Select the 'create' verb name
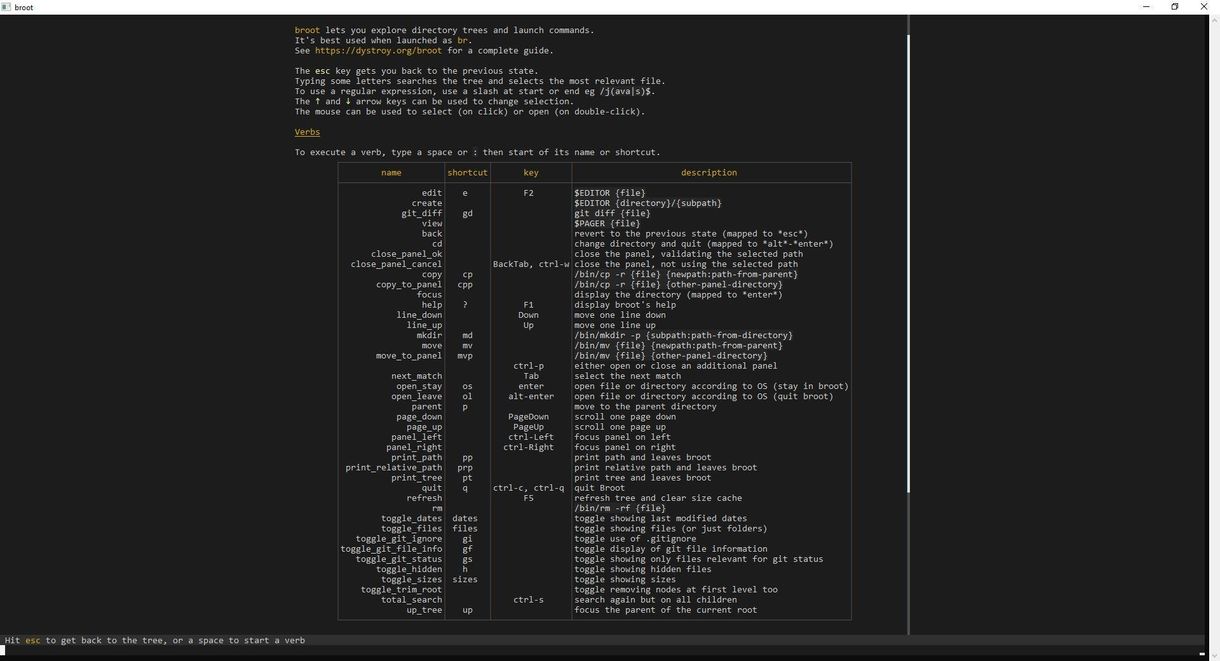Viewport: 1220px width, 661px height. click(426, 203)
